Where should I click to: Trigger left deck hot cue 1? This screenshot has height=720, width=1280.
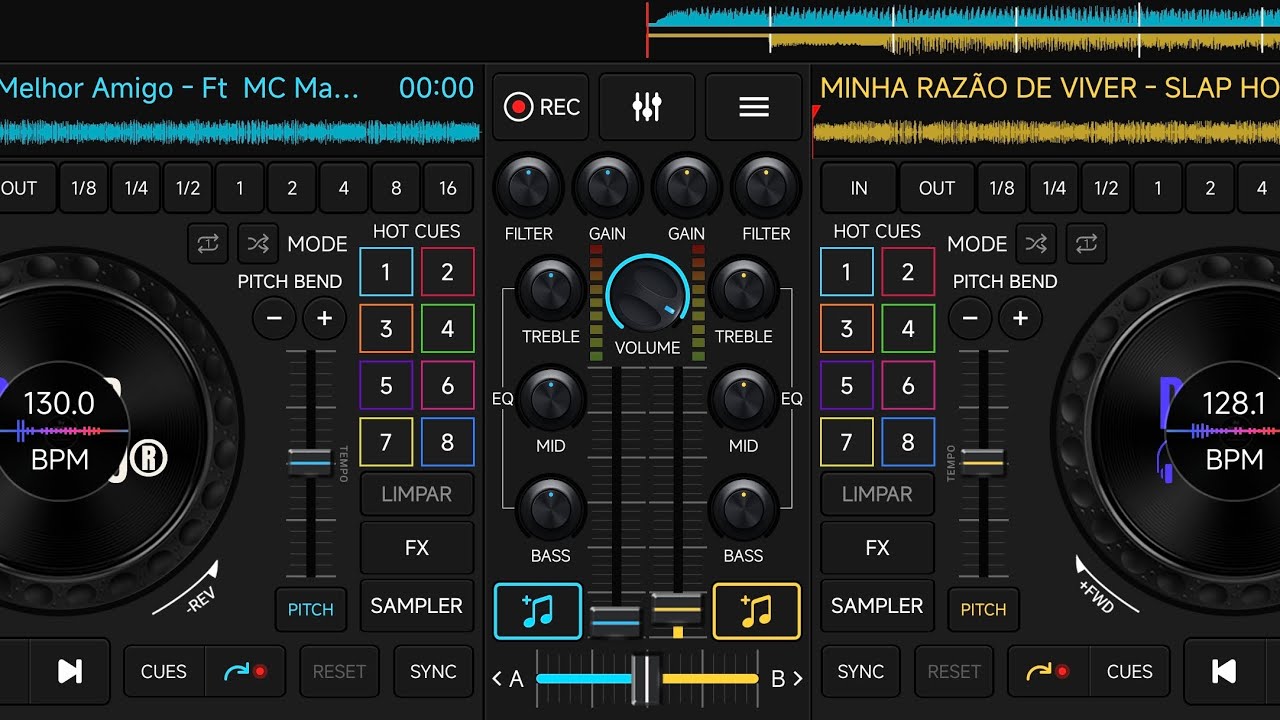click(386, 272)
